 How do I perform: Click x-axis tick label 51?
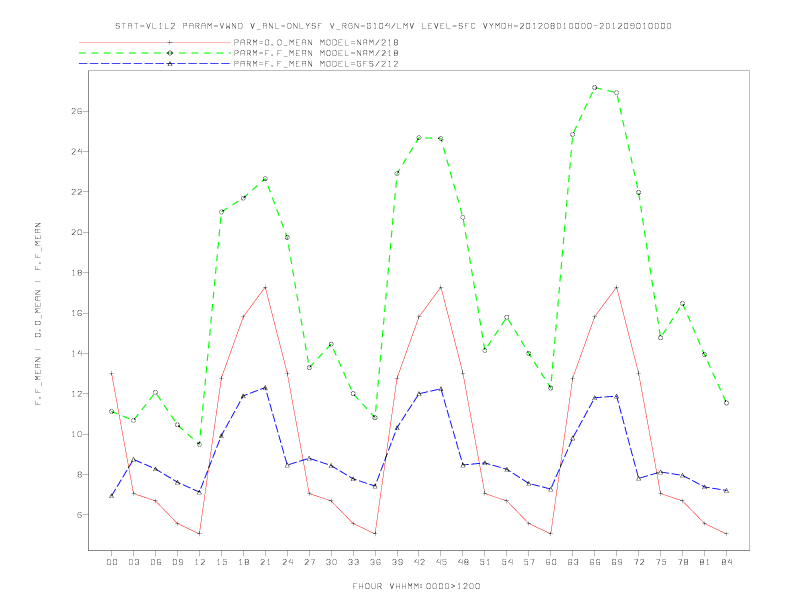(485, 562)
